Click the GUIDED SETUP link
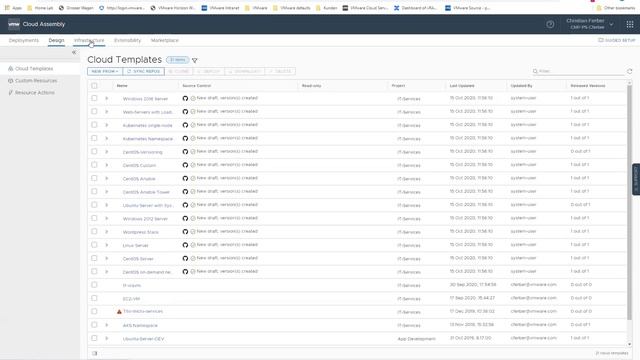The height and width of the screenshot is (360, 640). [617, 40]
